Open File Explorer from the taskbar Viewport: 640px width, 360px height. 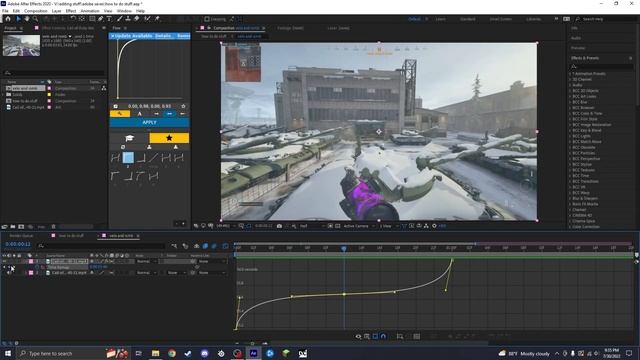click(x=156, y=353)
